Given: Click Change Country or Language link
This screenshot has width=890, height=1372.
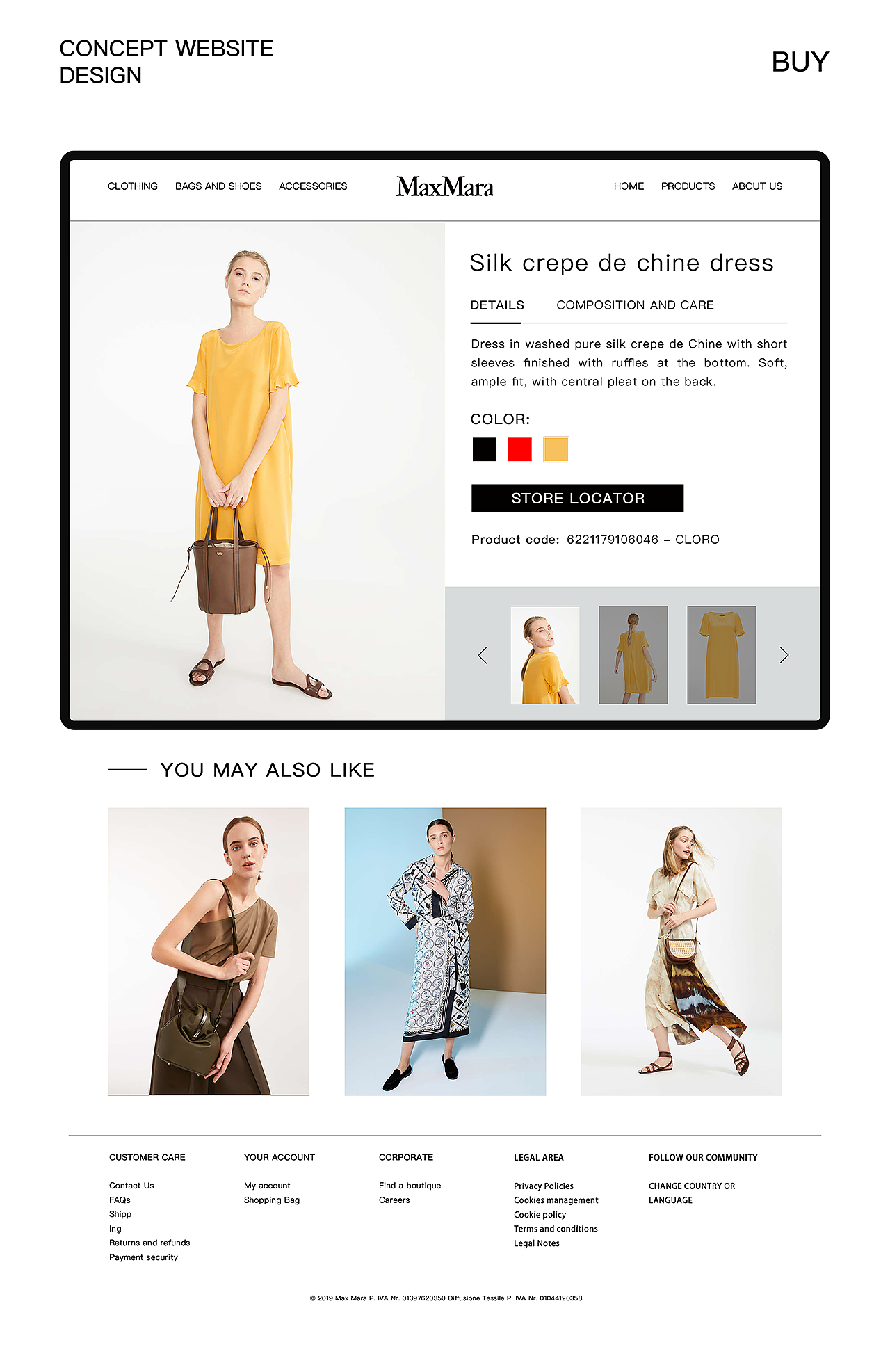Looking at the screenshot, I should (x=692, y=1193).
